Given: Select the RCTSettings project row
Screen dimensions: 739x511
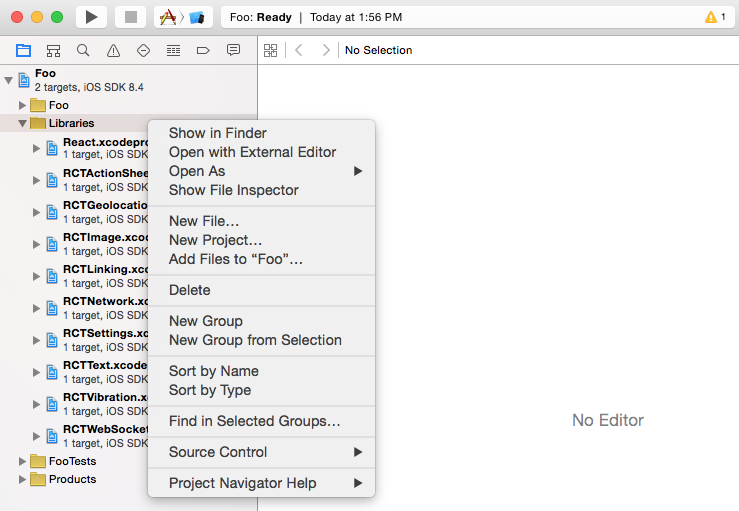Looking at the screenshot, I should click(74, 340).
